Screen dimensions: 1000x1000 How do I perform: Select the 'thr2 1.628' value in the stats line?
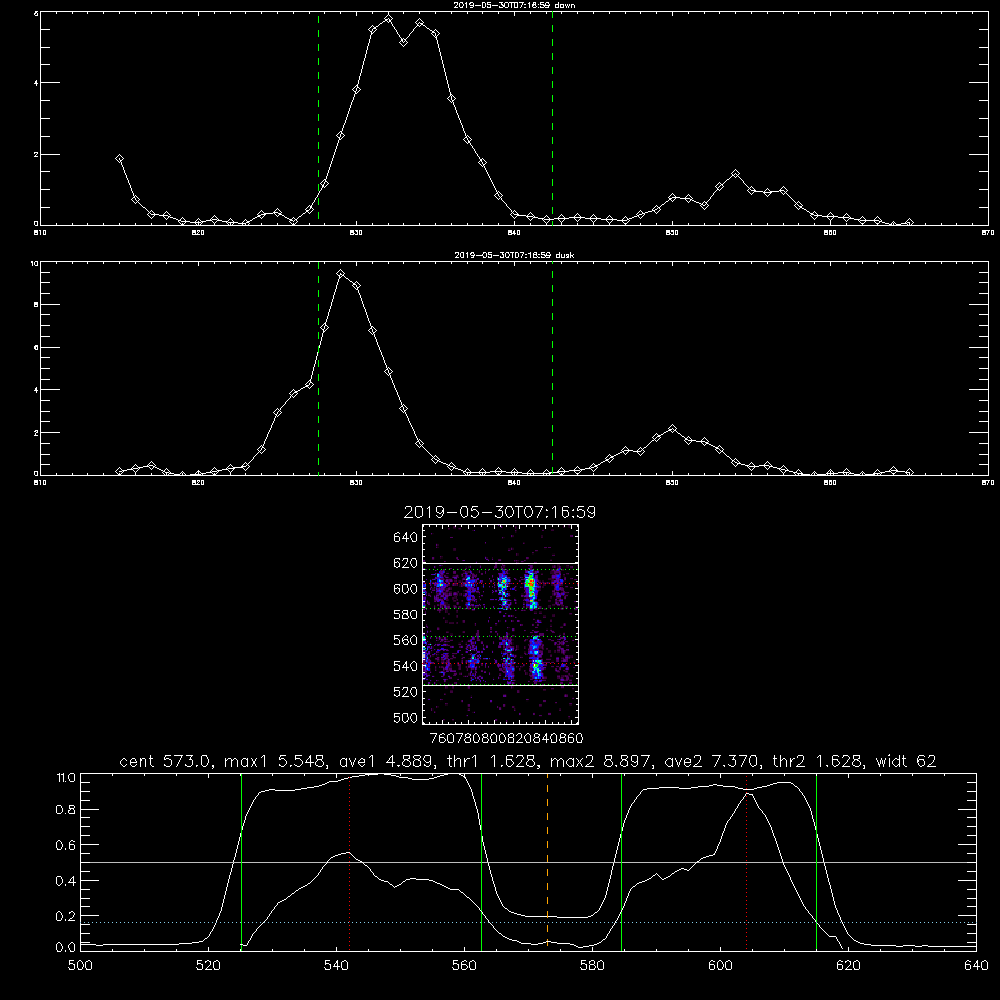click(x=817, y=761)
